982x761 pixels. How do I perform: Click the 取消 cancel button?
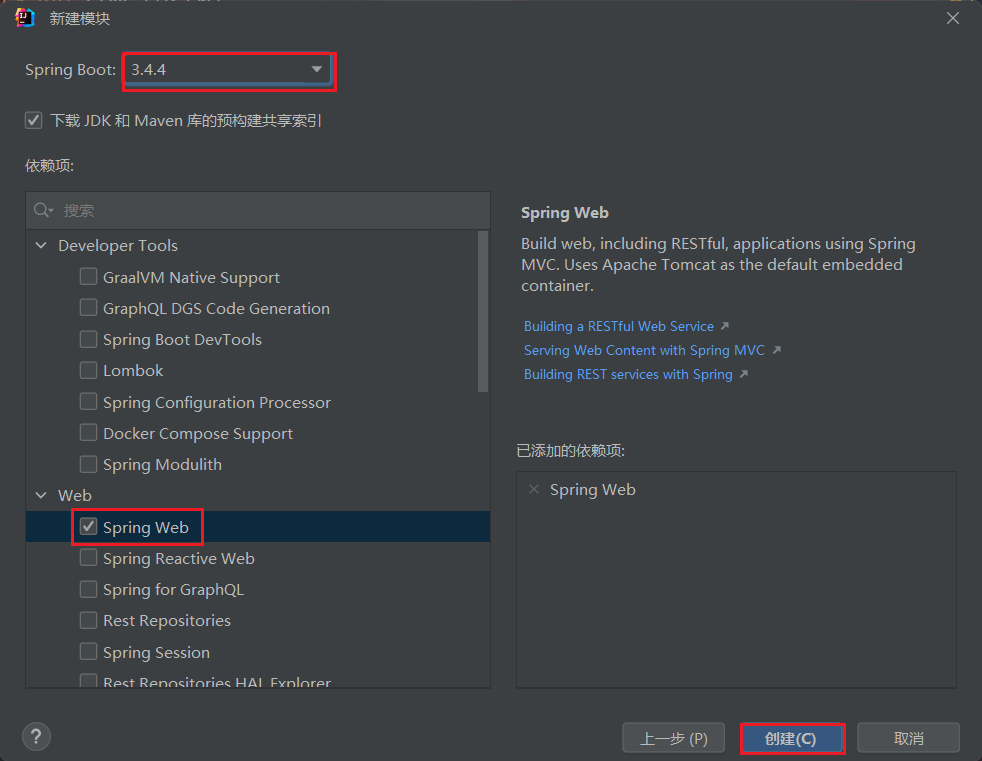click(908, 738)
